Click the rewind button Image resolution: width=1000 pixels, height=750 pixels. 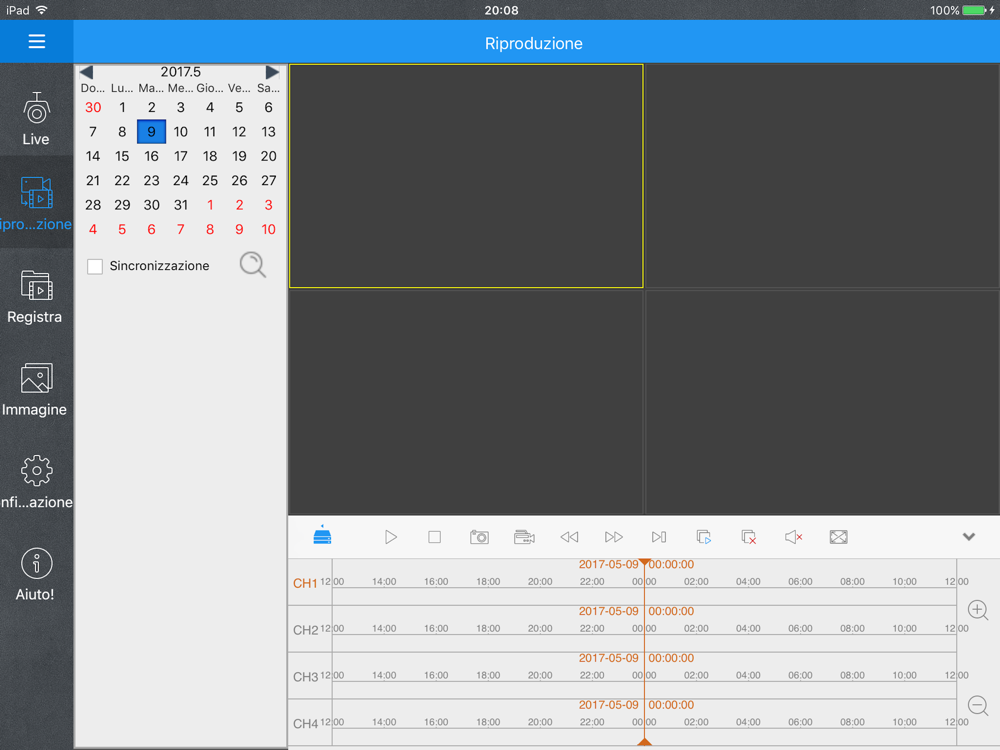pos(569,537)
